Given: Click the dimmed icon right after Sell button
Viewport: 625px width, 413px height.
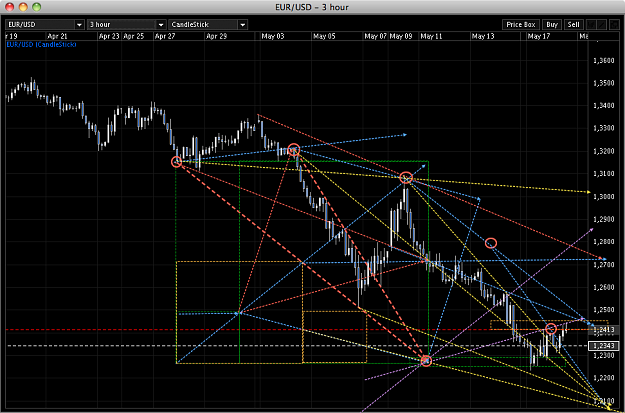Looking at the screenshot, I should [591, 24].
